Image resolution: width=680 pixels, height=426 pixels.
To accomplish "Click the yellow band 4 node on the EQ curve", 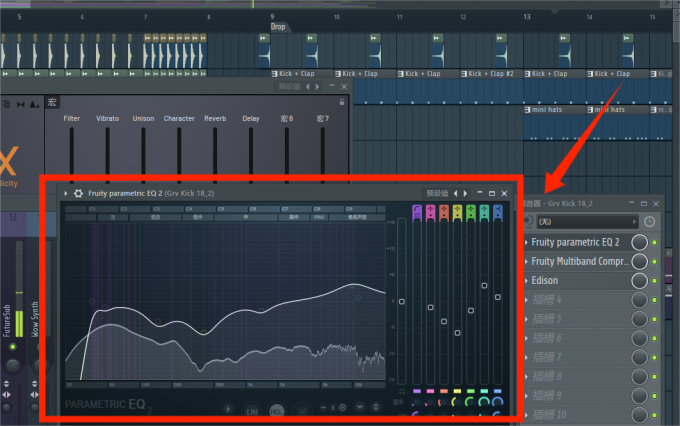I will point(203,333).
